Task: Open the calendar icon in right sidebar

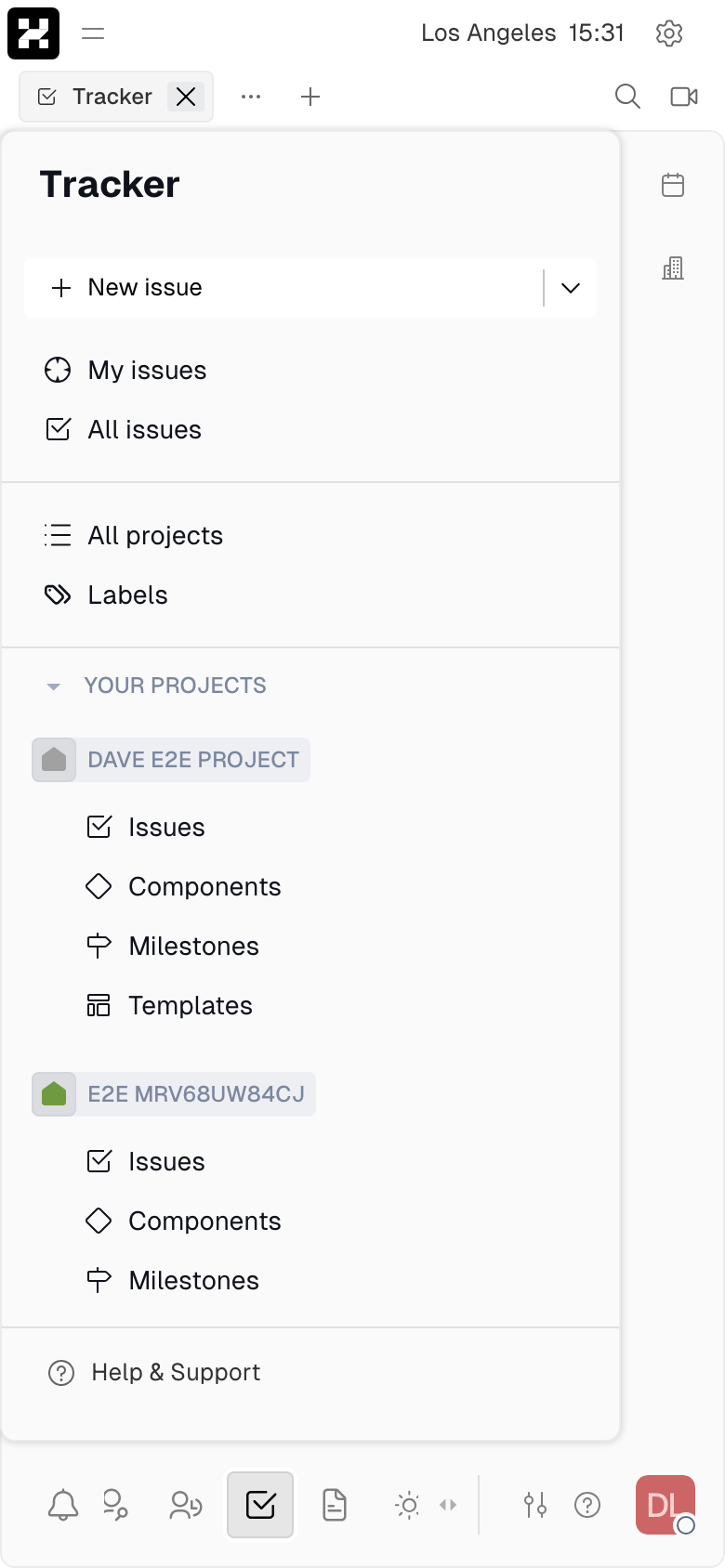Action: click(673, 185)
